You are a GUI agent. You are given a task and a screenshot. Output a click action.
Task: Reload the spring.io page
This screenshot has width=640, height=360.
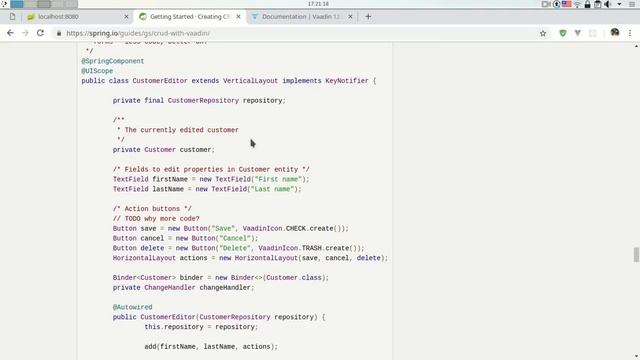pyautogui.click(x=40, y=33)
